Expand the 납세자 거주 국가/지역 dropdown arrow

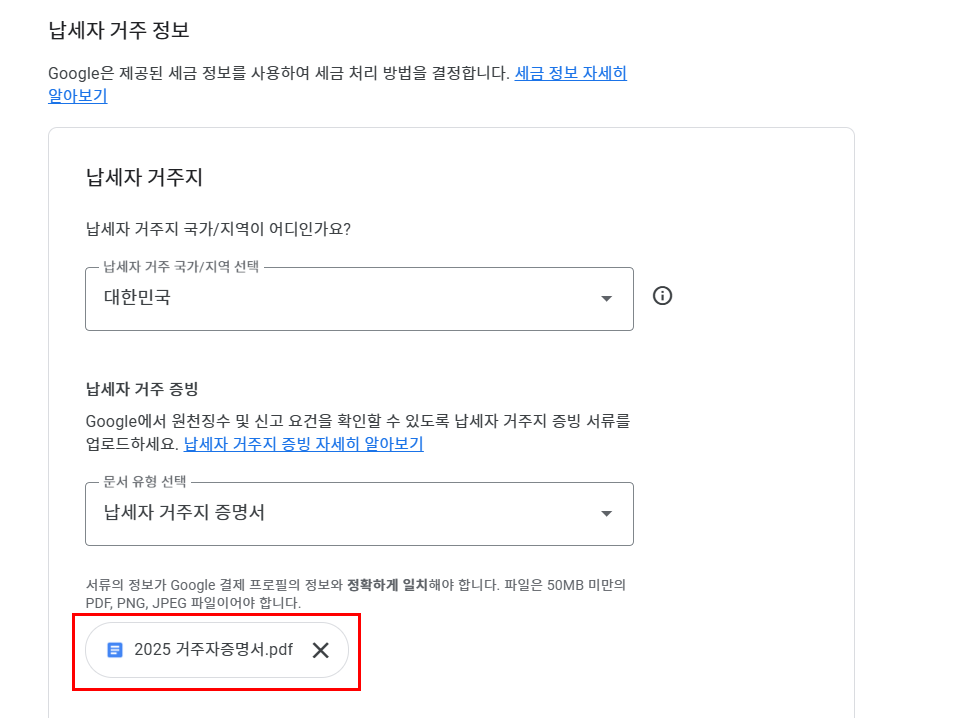coord(606,298)
